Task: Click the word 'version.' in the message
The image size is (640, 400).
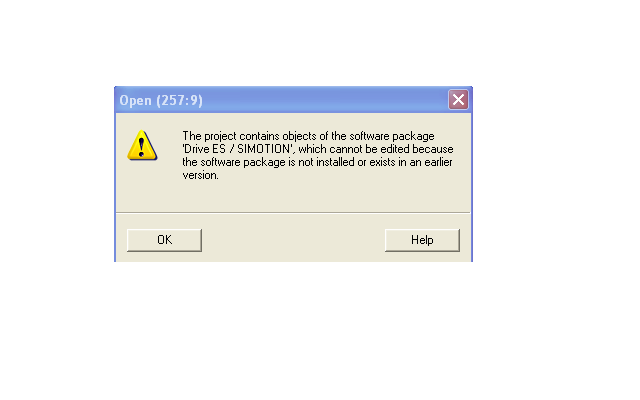Action: (200, 175)
